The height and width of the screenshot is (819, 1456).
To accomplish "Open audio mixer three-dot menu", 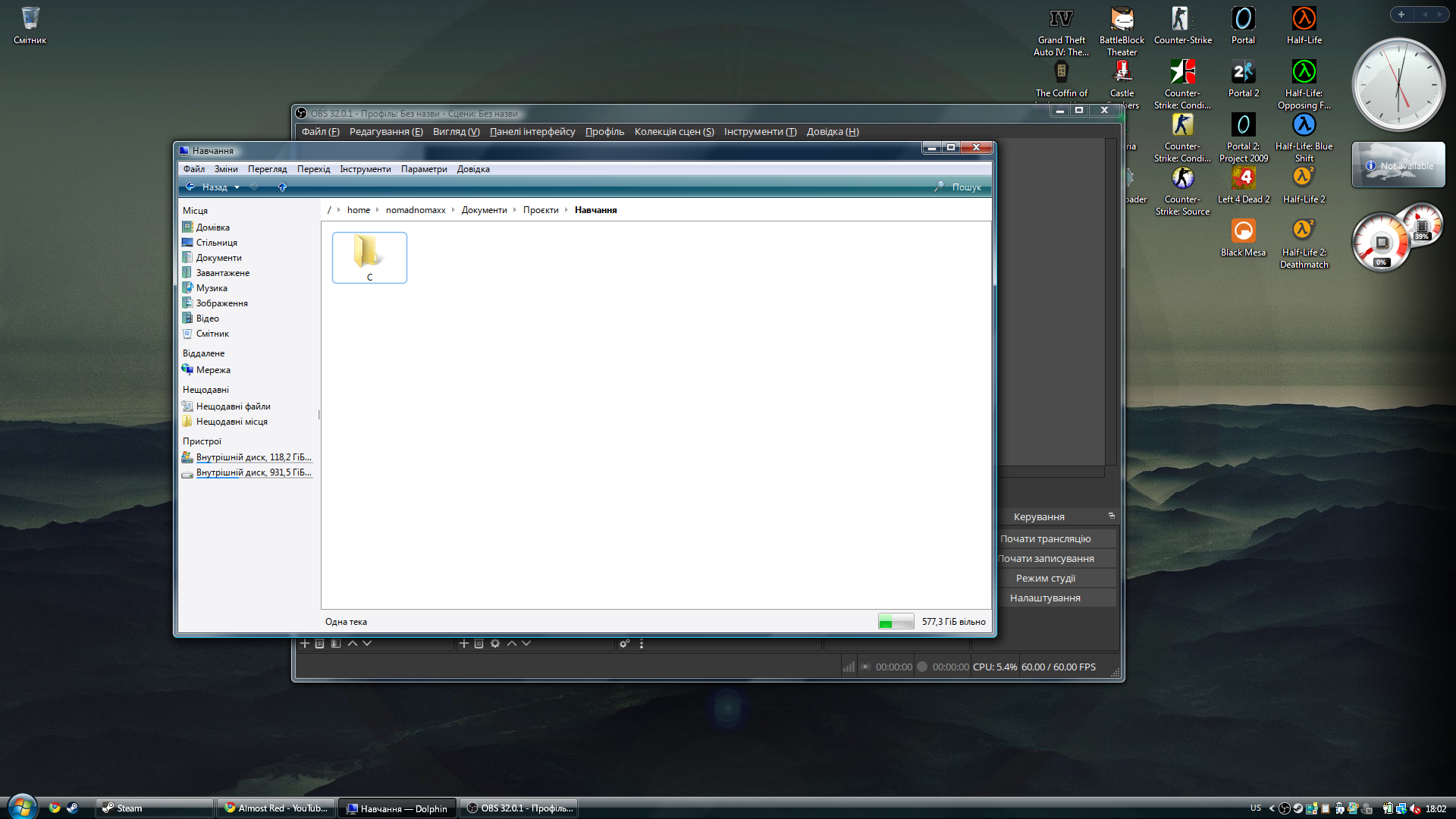I will 642,644.
